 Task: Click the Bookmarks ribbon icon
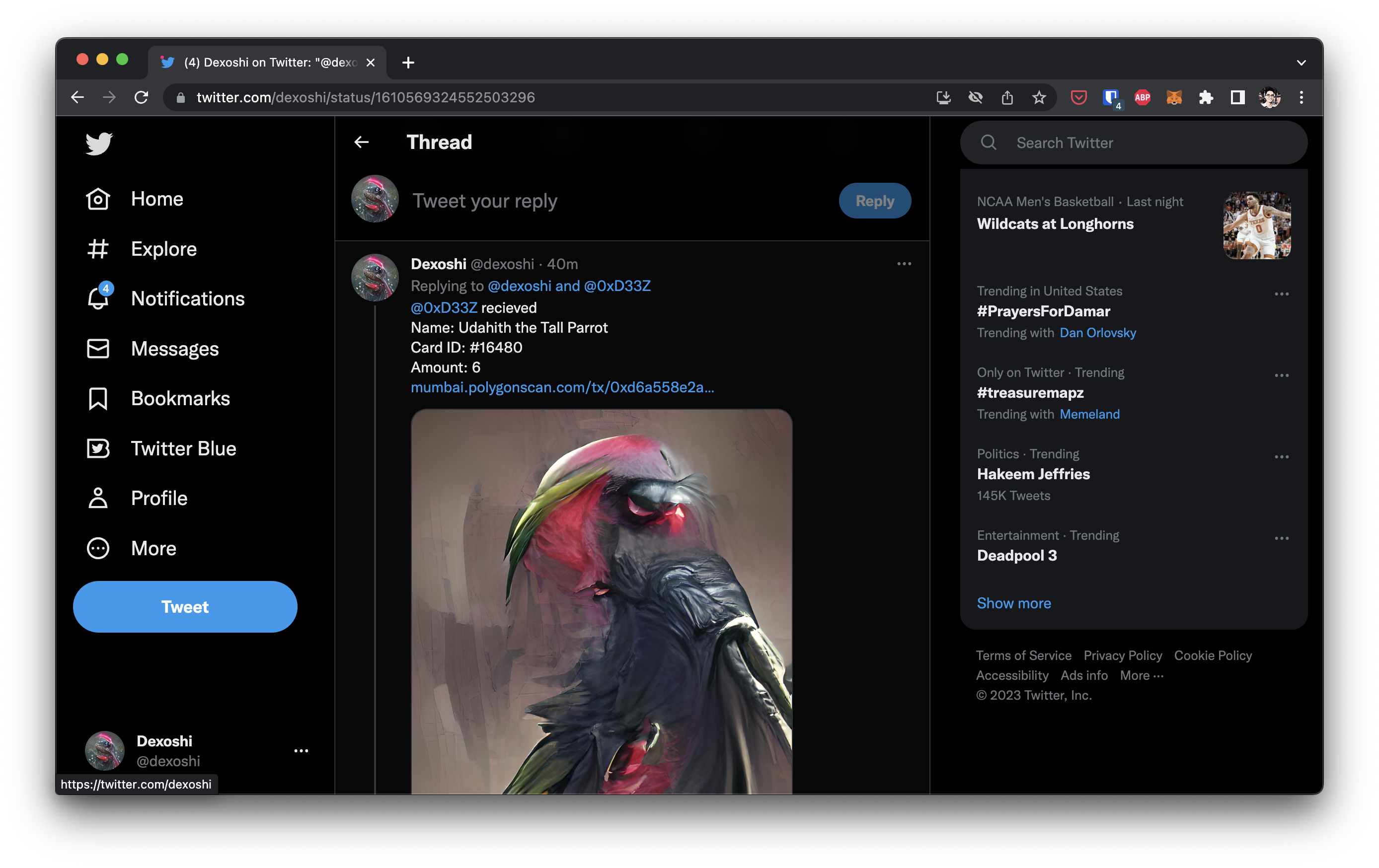[x=98, y=399]
